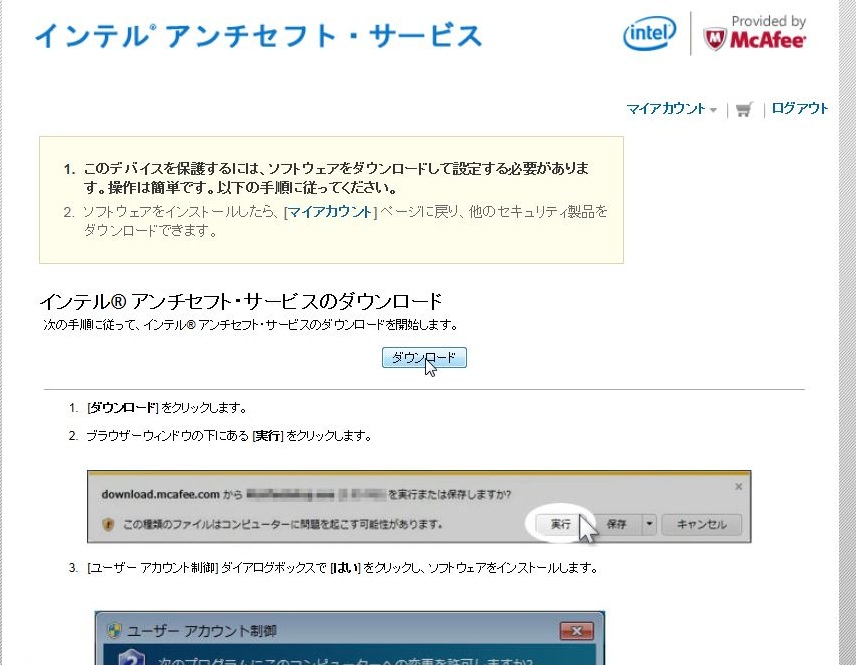Click the line 次の手順に従って… ダウンロードを開始します
This screenshot has height=665, width=856.
coord(251,325)
